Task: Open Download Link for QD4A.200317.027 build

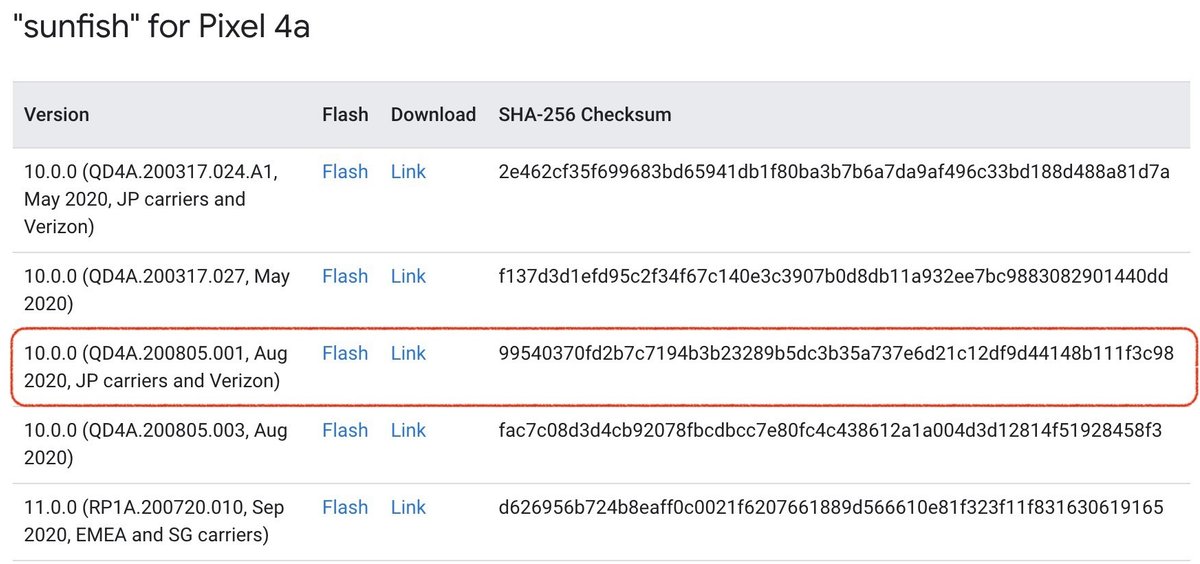Action: point(408,276)
